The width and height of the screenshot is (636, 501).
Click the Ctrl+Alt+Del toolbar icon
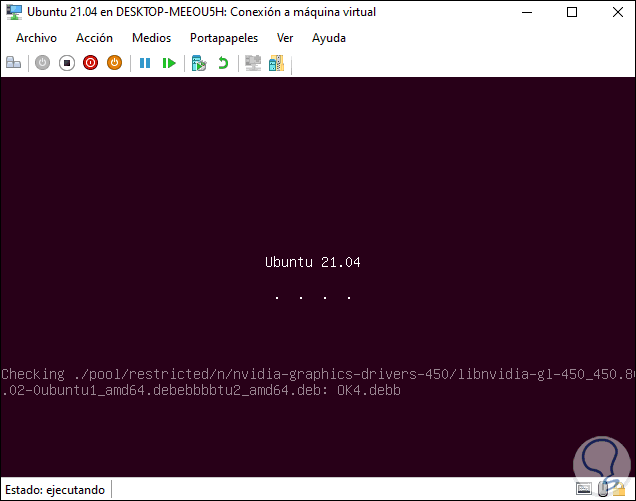(13, 63)
